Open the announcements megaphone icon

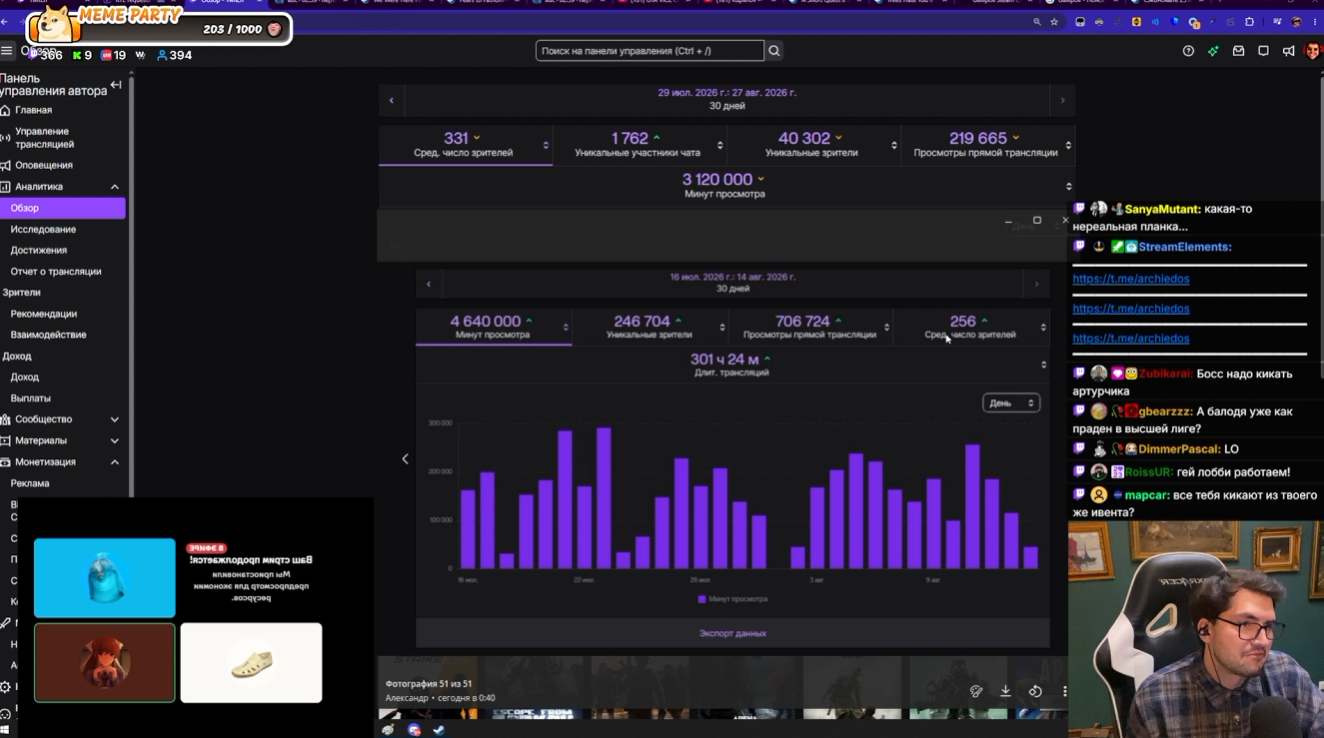(x=1288, y=51)
